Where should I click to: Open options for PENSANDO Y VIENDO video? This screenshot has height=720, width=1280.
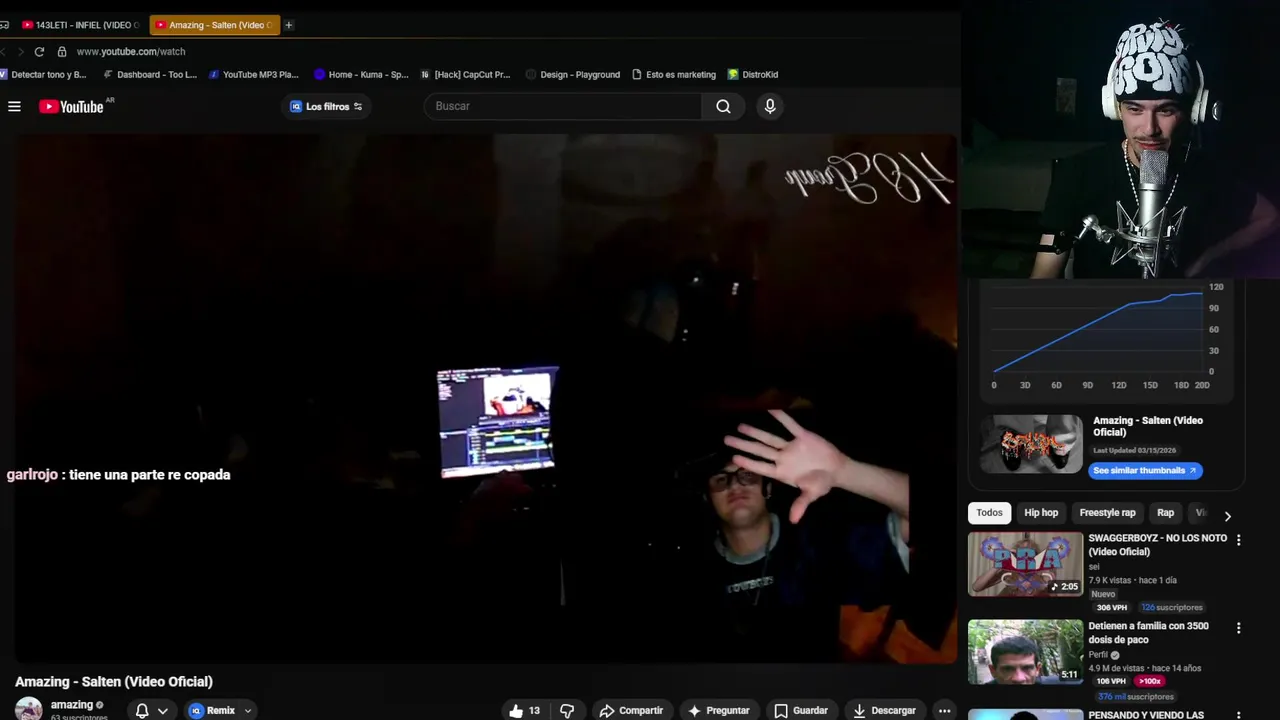(1238, 715)
